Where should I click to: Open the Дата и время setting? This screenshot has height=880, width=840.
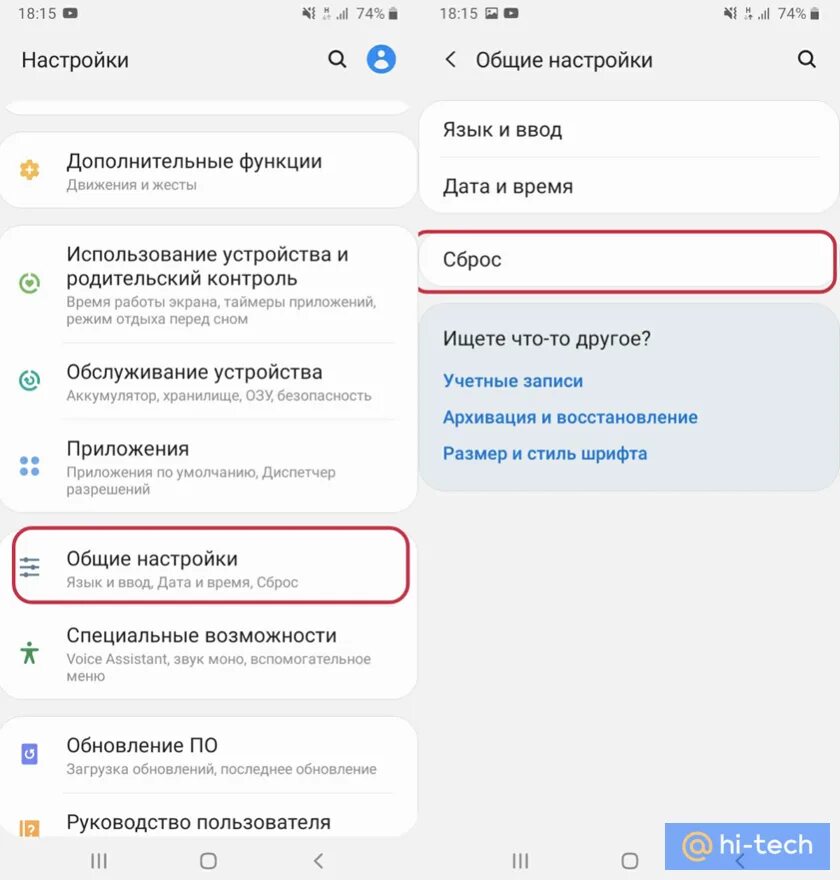coord(628,186)
